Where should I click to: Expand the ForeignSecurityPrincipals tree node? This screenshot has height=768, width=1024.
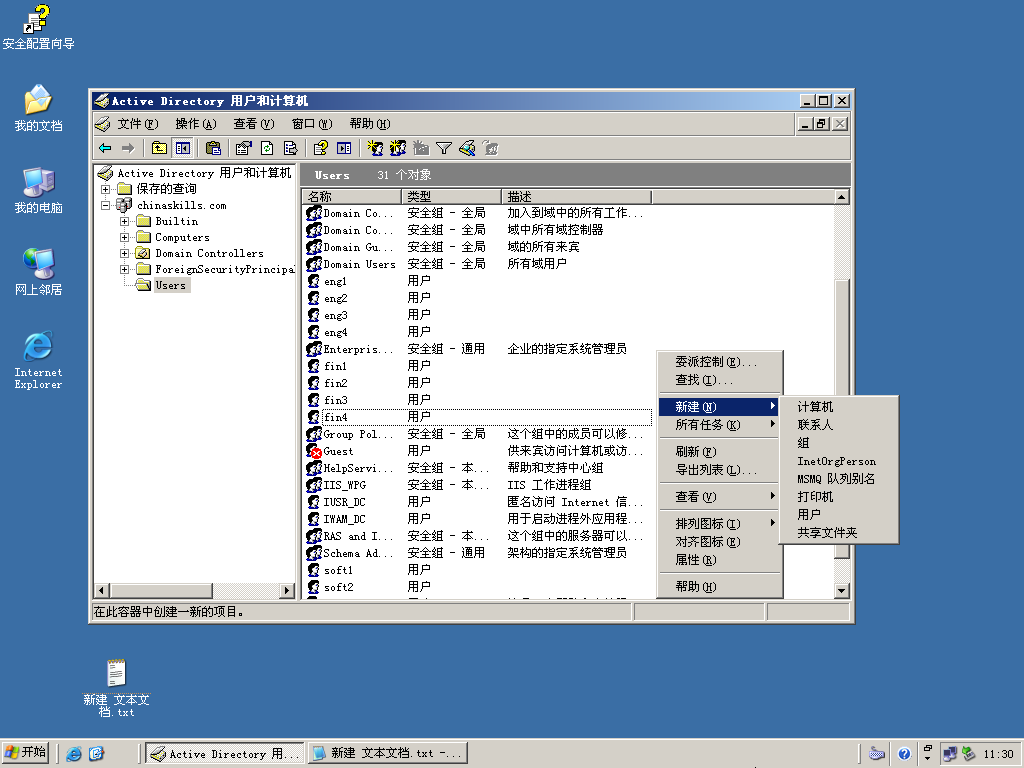(x=124, y=269)
